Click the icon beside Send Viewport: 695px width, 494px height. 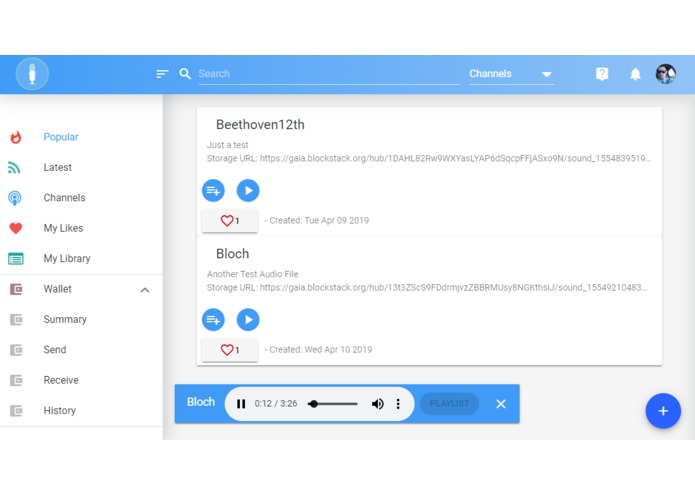(x=16, y=350)
